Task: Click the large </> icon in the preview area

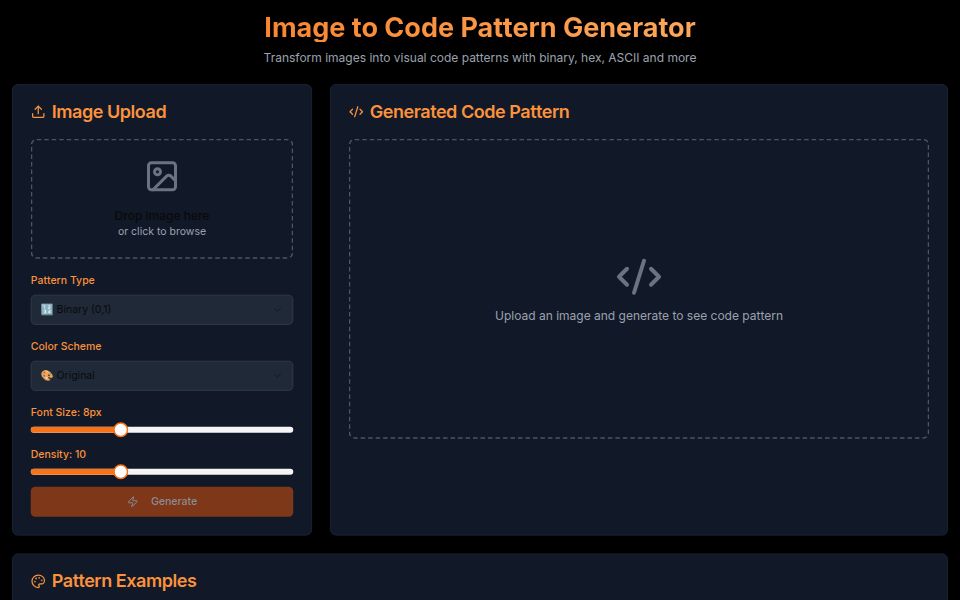Action: [x=639, y=276]
